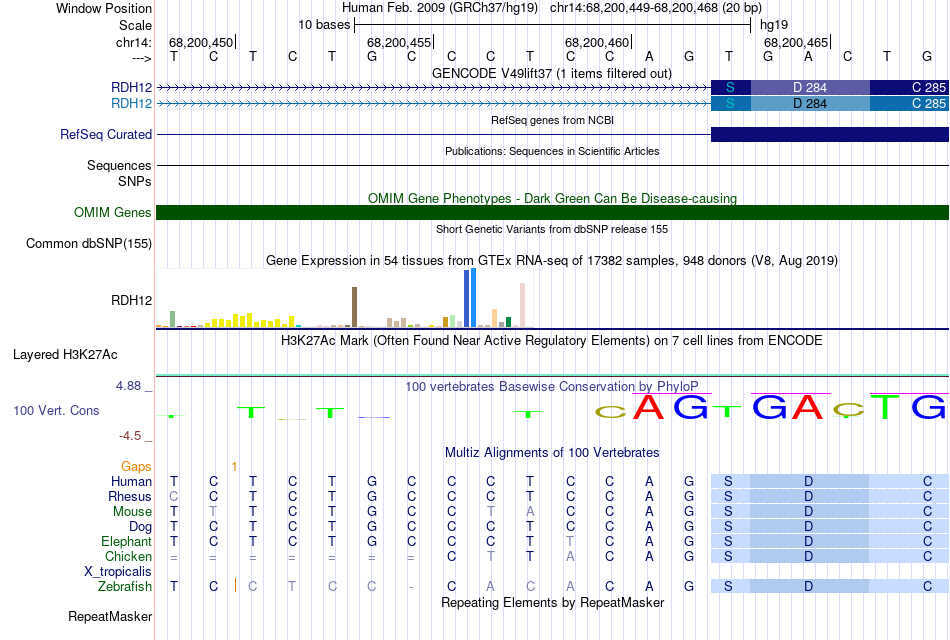Click the Human alignment row label
Image resolution: width=950 pixels, height=640 pixels.
pyautogui.click(x=131, y=481)
